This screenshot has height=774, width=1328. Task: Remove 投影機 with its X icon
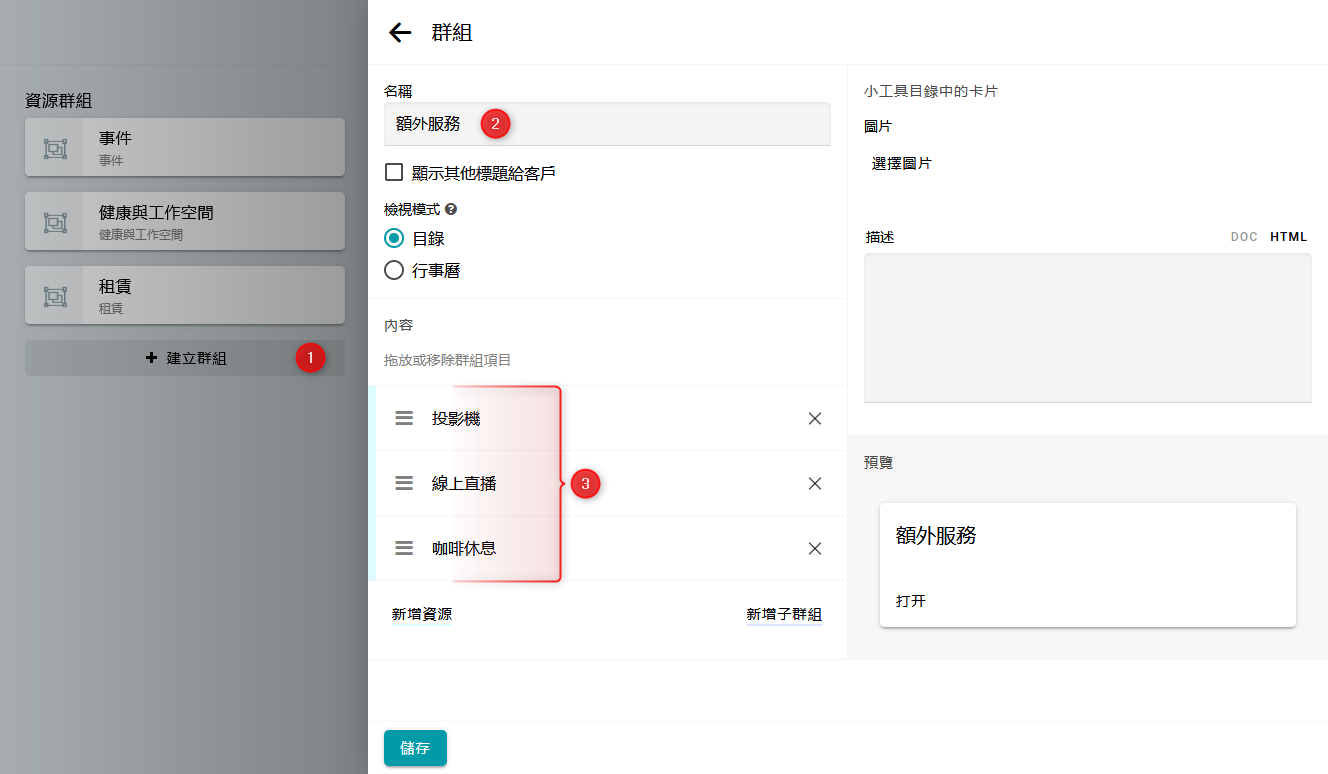pos(815,418)
